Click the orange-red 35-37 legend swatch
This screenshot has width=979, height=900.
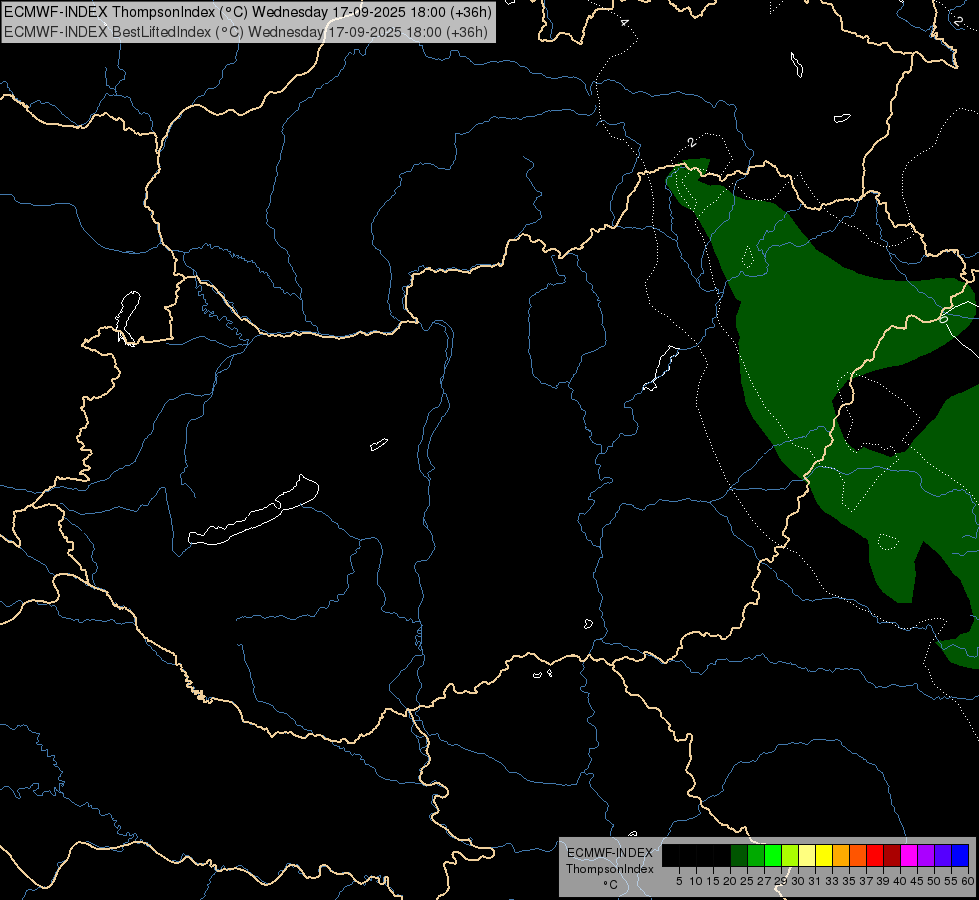click(x=858, y=855)
